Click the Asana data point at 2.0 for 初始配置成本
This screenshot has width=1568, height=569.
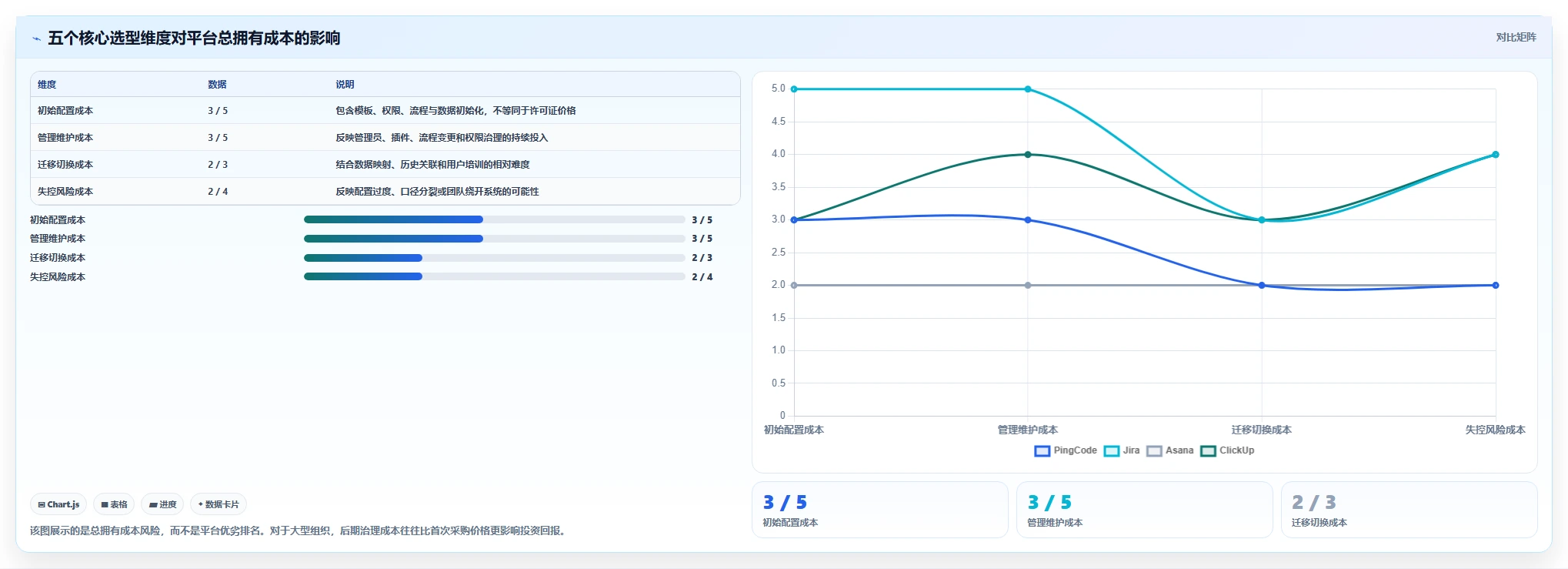794,286
